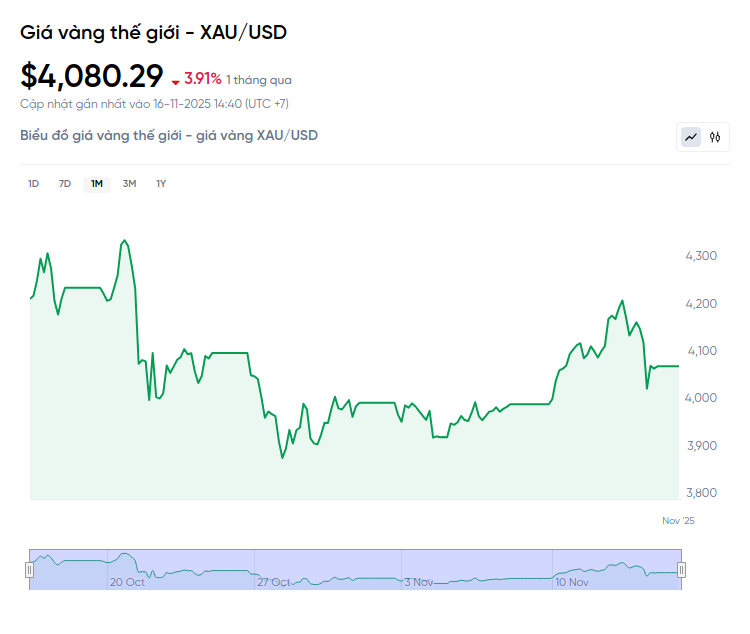
Task: Click the $4,080.29 gold price value
Action: pyautogui.click(x=91, y=76)
